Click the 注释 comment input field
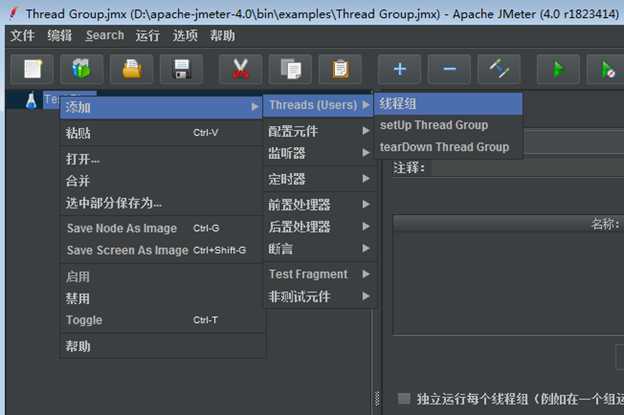624x415 pixels. pyautogui.click(x=528, y=169)
